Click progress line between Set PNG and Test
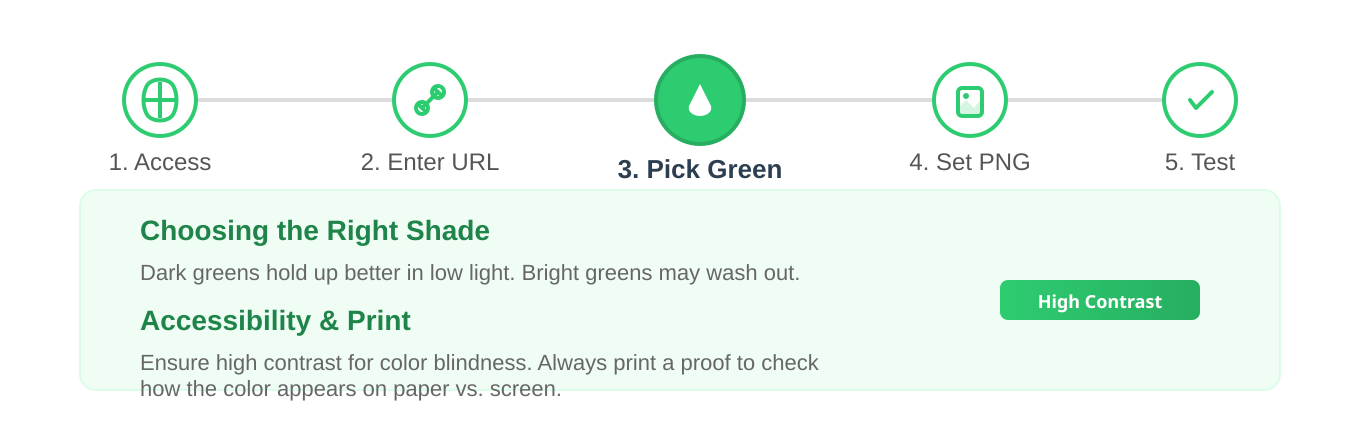 coord(1085,100)
